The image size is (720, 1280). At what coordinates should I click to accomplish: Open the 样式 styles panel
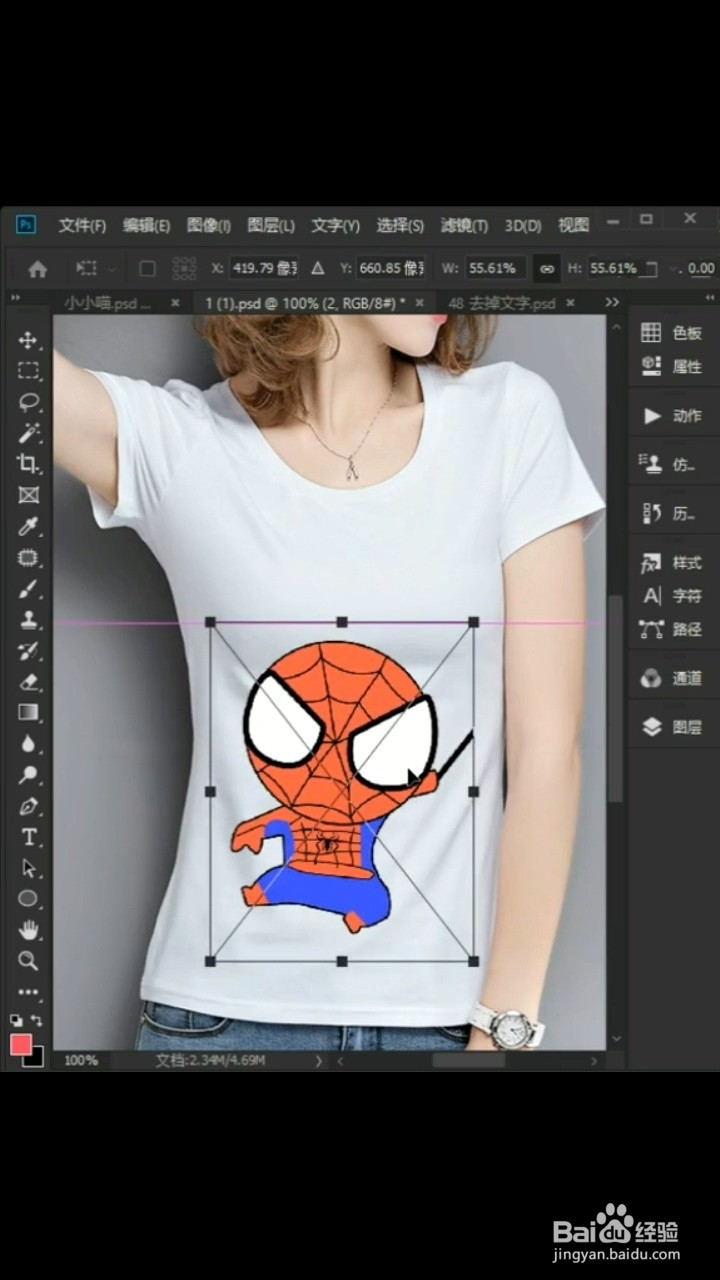point(671,563)
